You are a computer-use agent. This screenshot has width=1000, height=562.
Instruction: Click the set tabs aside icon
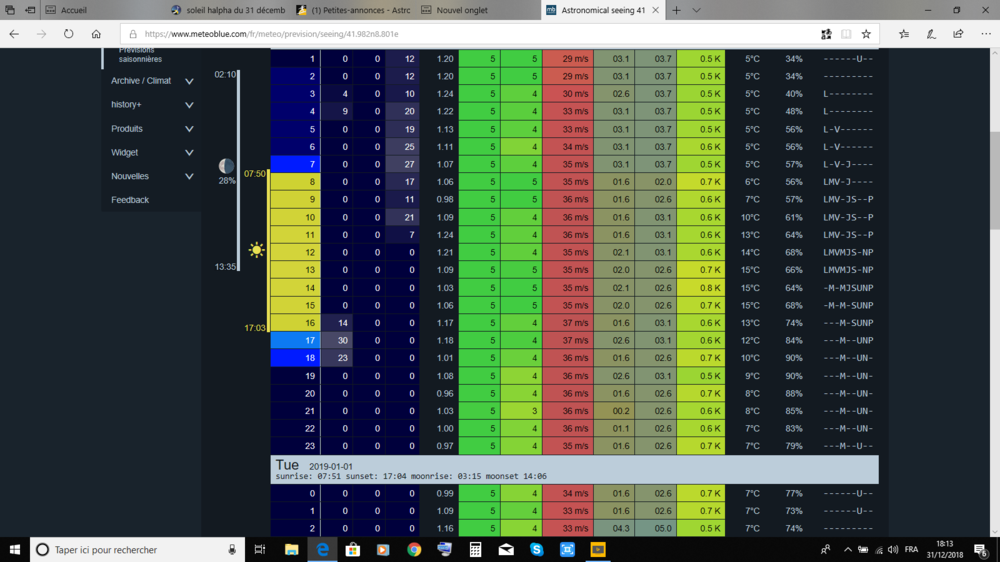click(x=30, y=10)
